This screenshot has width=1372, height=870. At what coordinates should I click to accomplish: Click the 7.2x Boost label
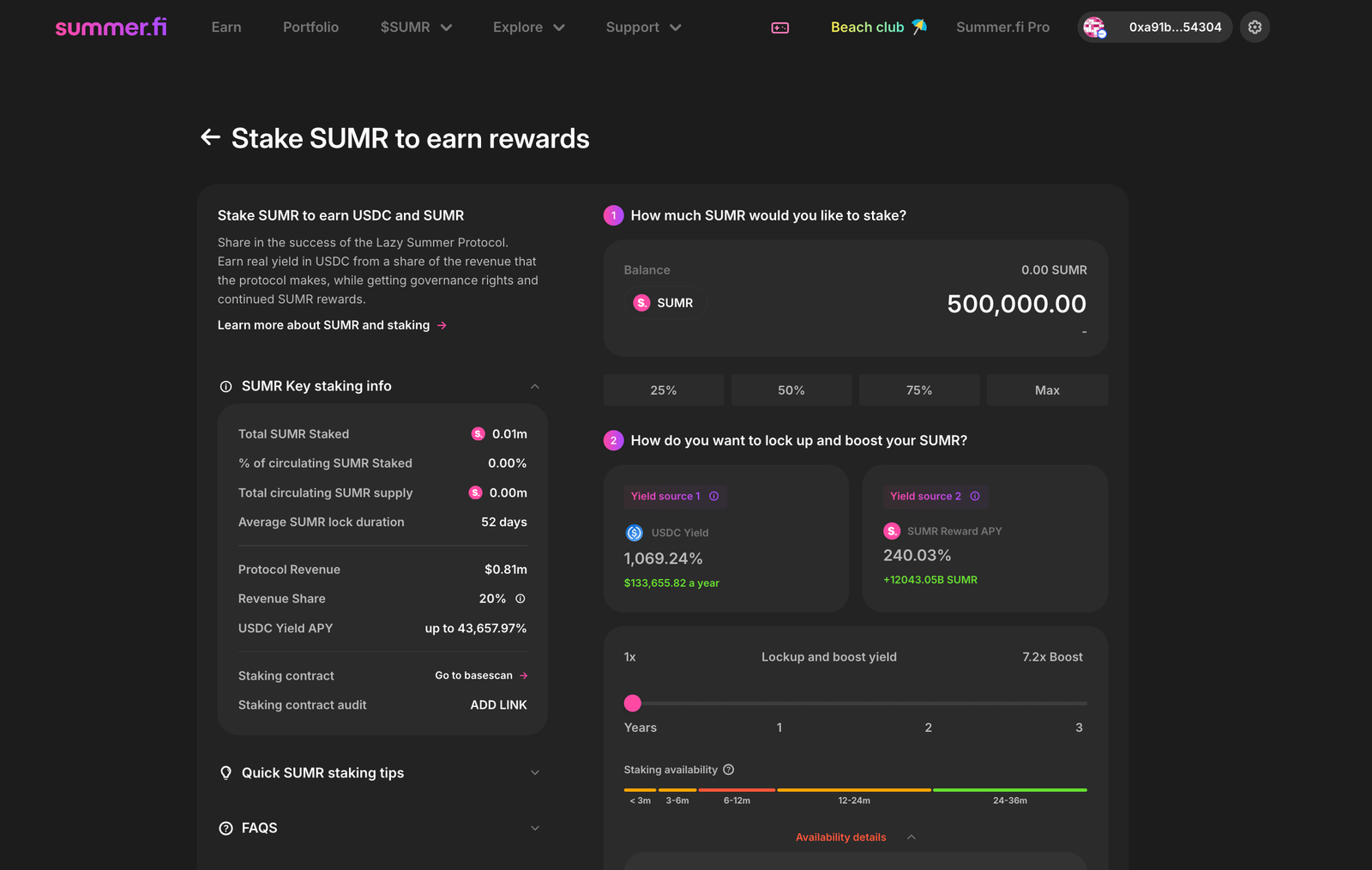(1053, 657)
